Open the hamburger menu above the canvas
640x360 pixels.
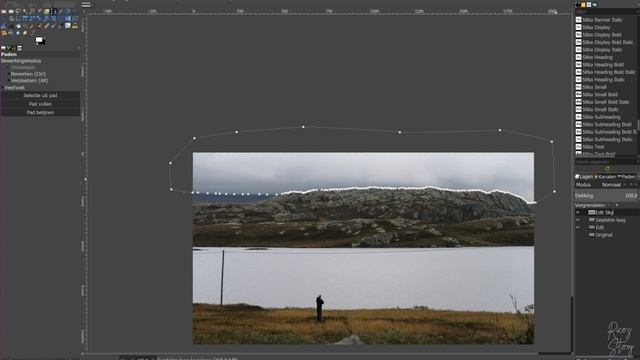coord(86,5)
